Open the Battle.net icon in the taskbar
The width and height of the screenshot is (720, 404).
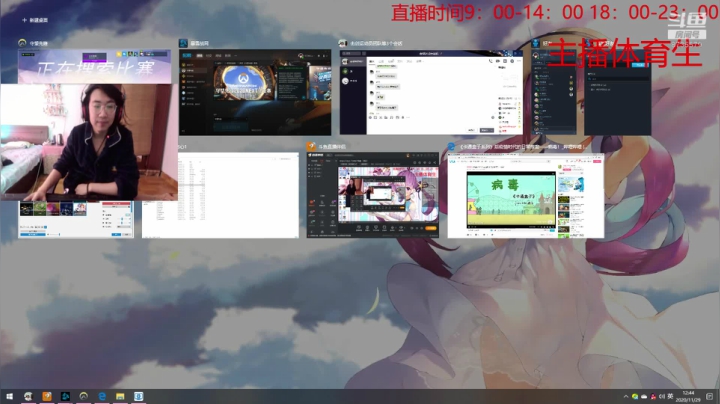[65, 396]
